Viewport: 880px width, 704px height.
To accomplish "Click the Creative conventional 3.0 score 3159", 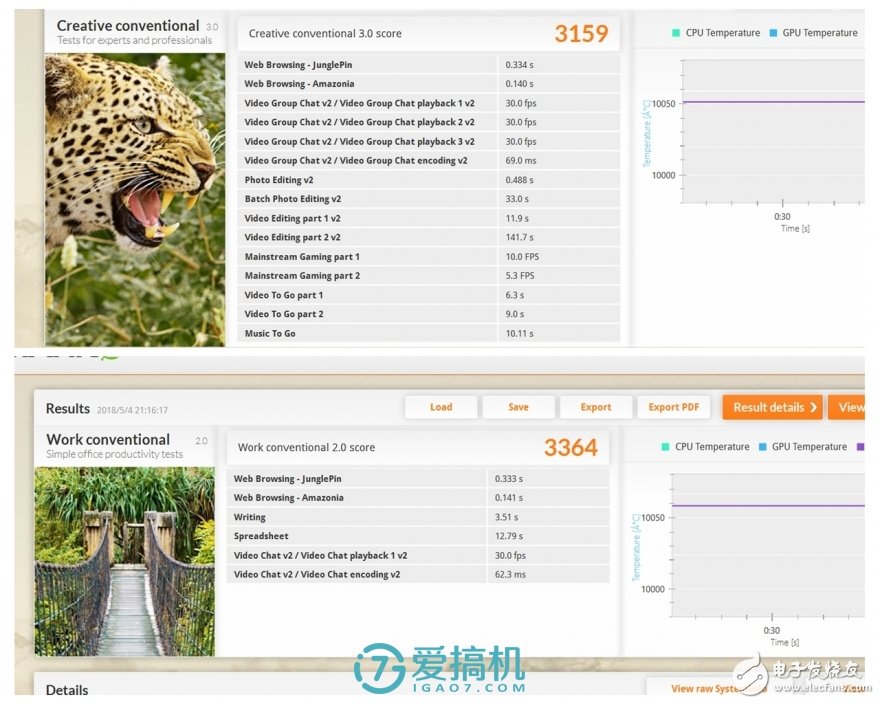I will tap(580, 34).
